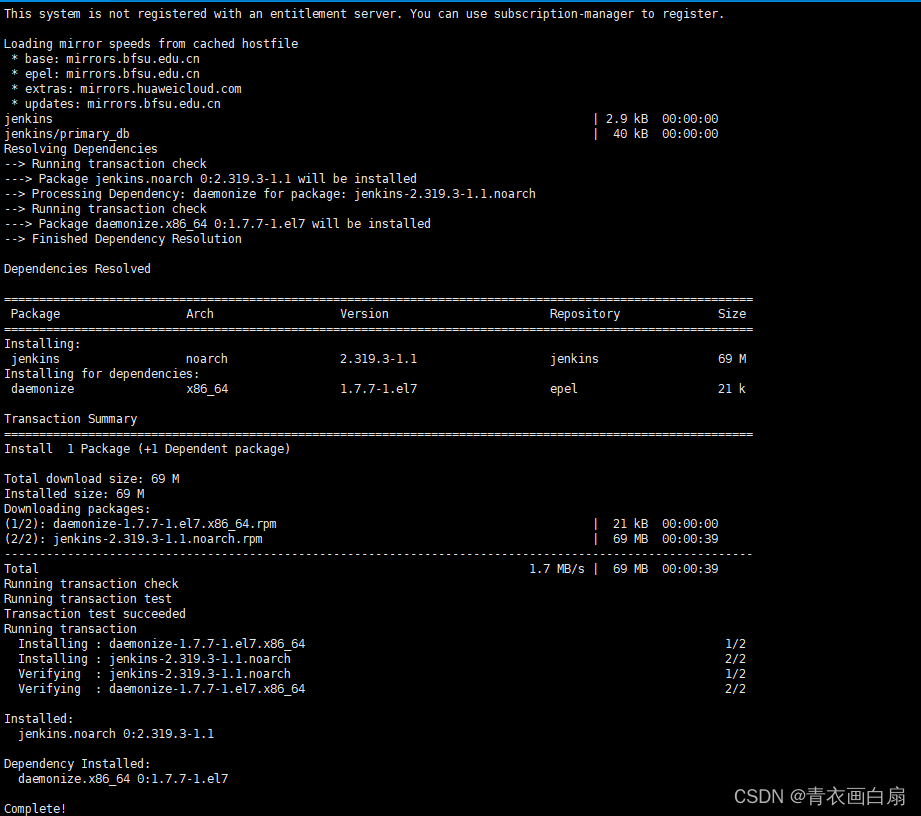Click 'daemonize' in the package table

click(42, 389)
